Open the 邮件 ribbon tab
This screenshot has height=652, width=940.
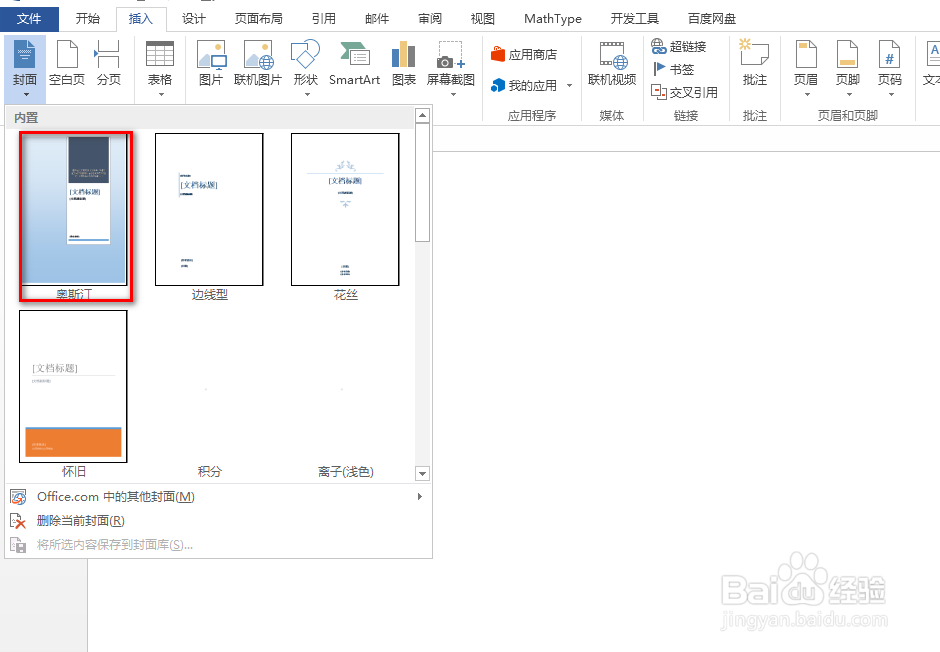click(377, 17)
